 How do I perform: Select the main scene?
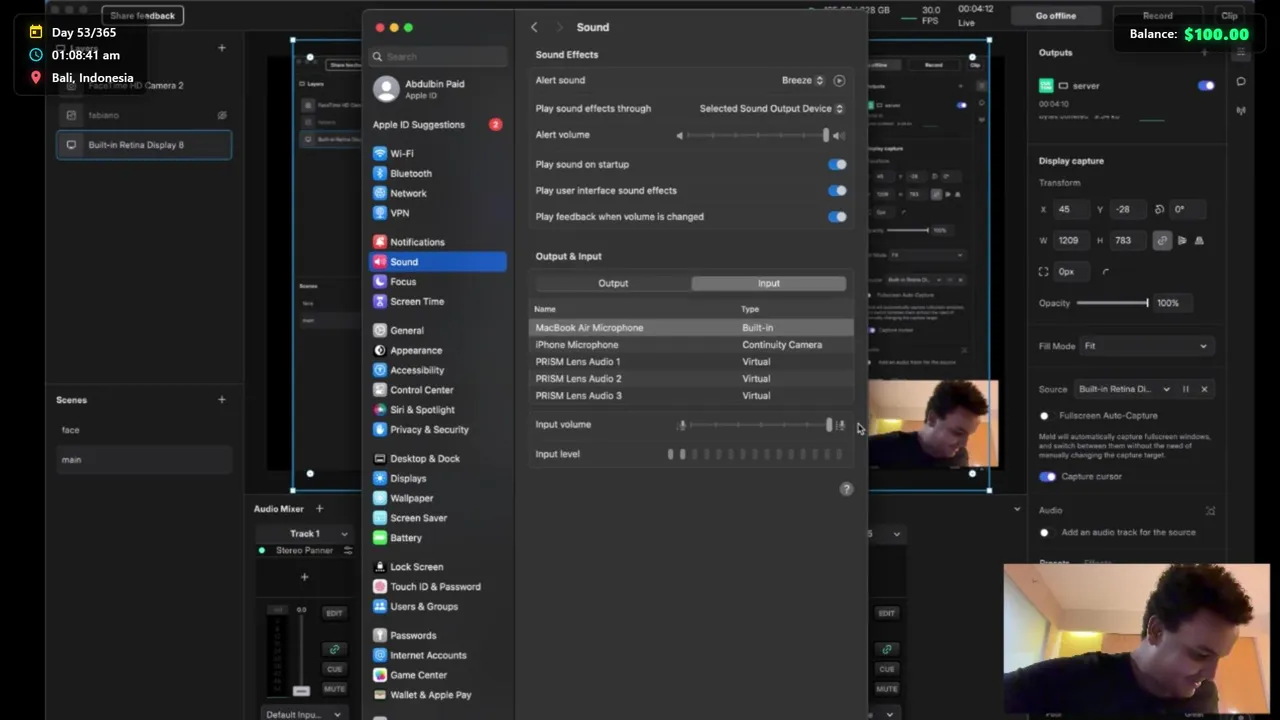143,460
